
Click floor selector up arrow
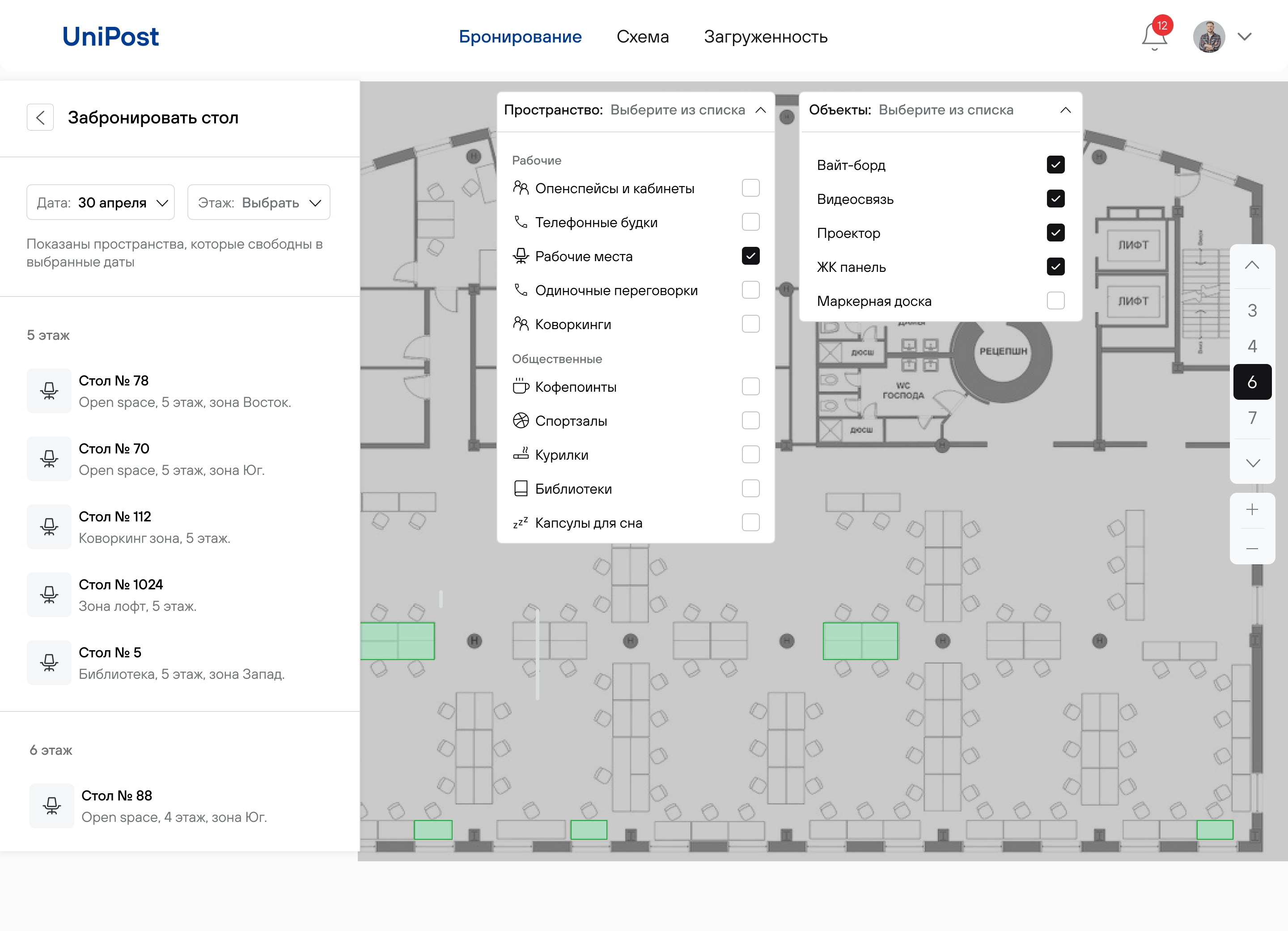[1252, 265]
